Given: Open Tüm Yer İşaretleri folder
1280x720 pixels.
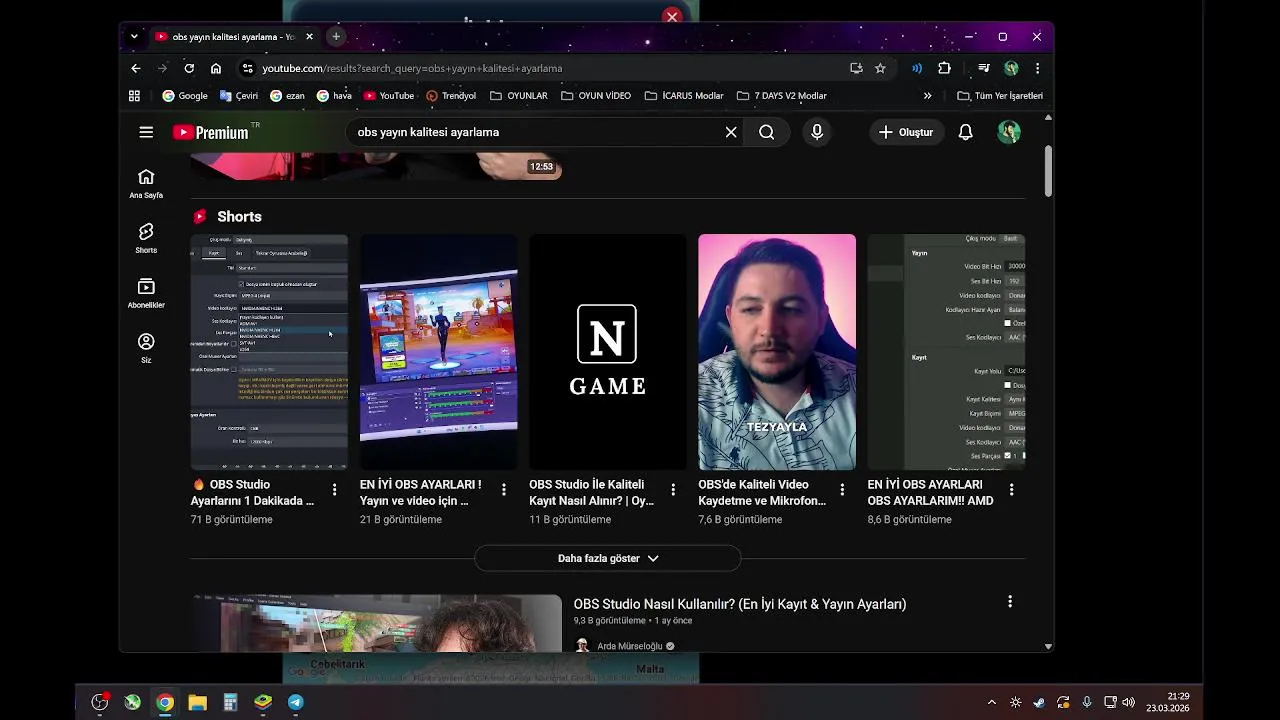Looking at the screenshot, I should click(x=1000, y=96).
